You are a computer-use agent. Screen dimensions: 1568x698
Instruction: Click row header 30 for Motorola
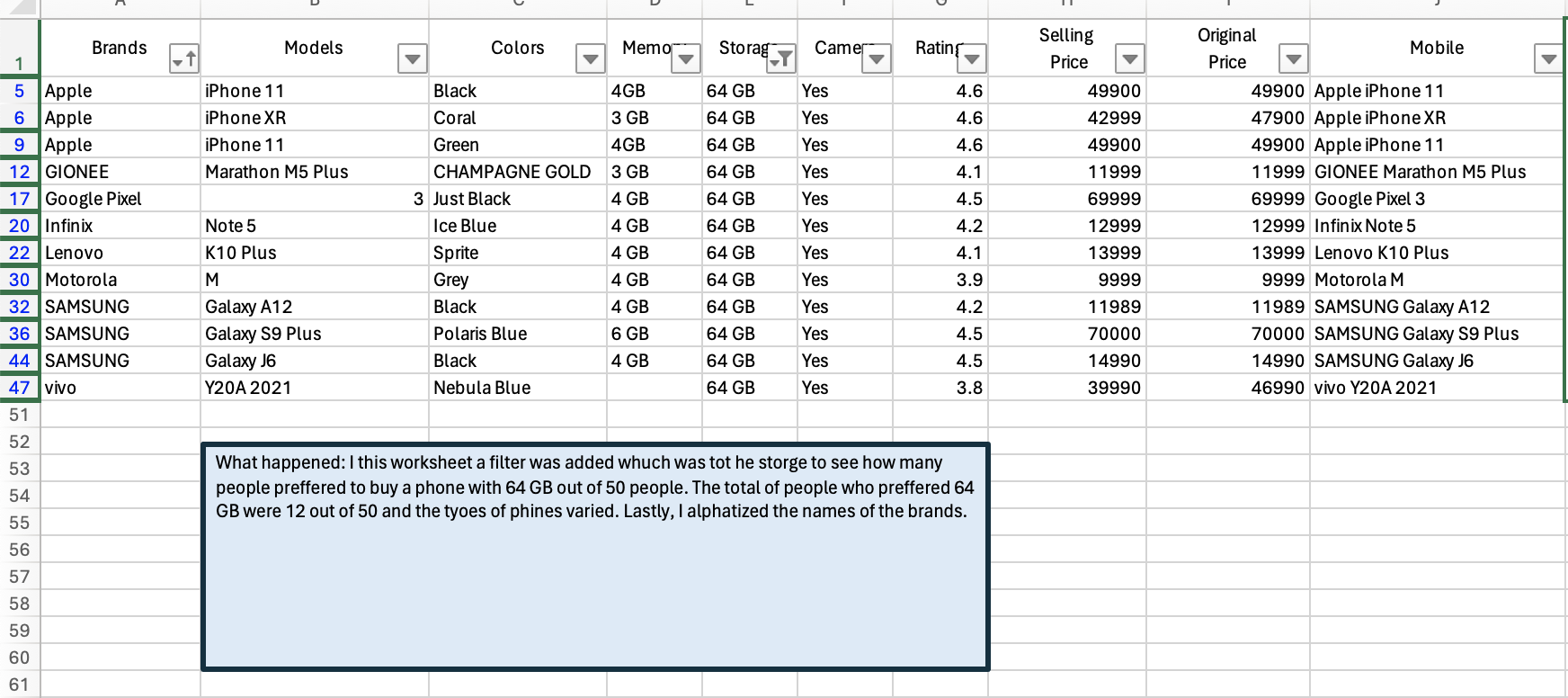pyautogui.click(x=19, y=280)
